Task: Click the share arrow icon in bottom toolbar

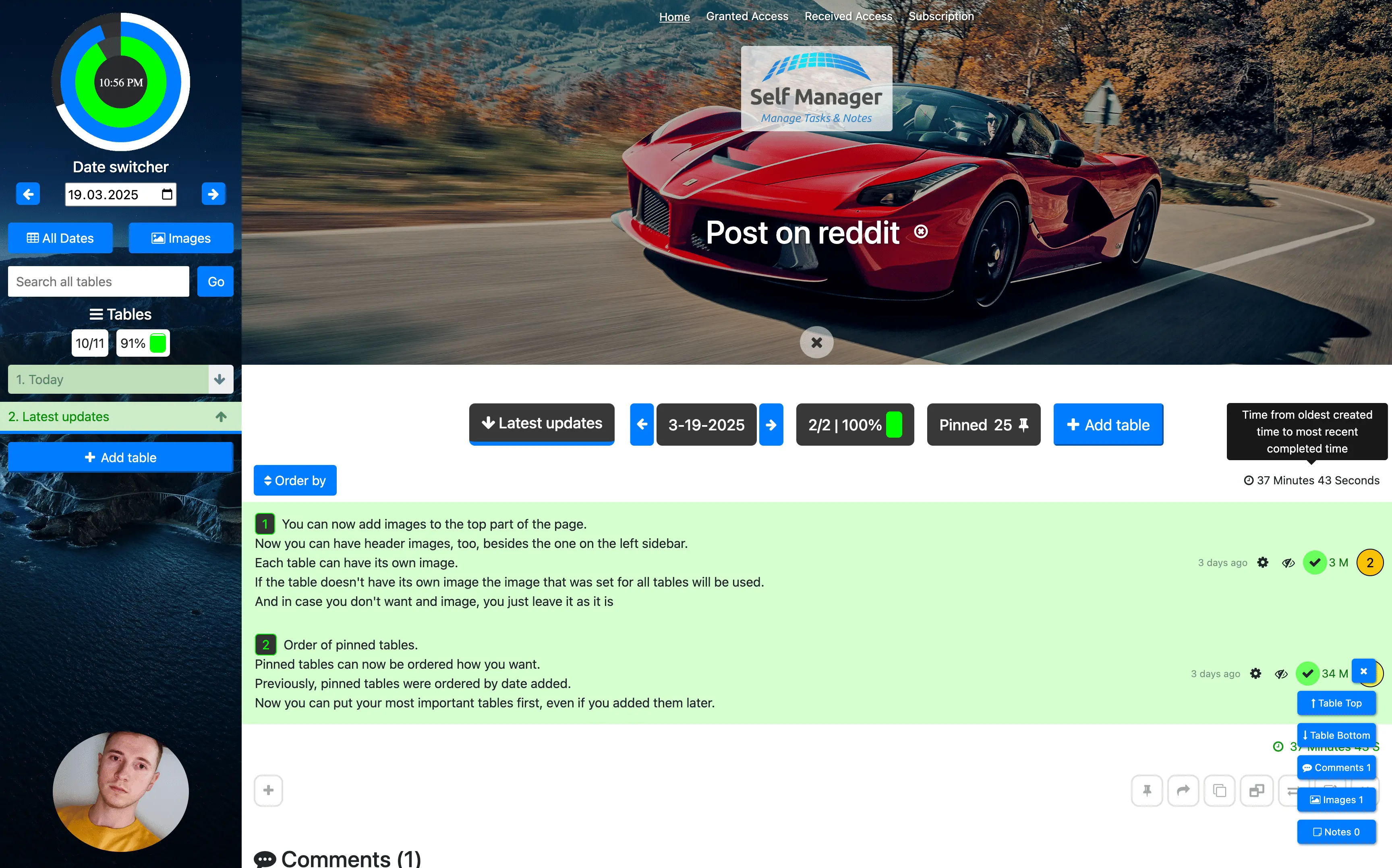Action: coord(1183,791)
